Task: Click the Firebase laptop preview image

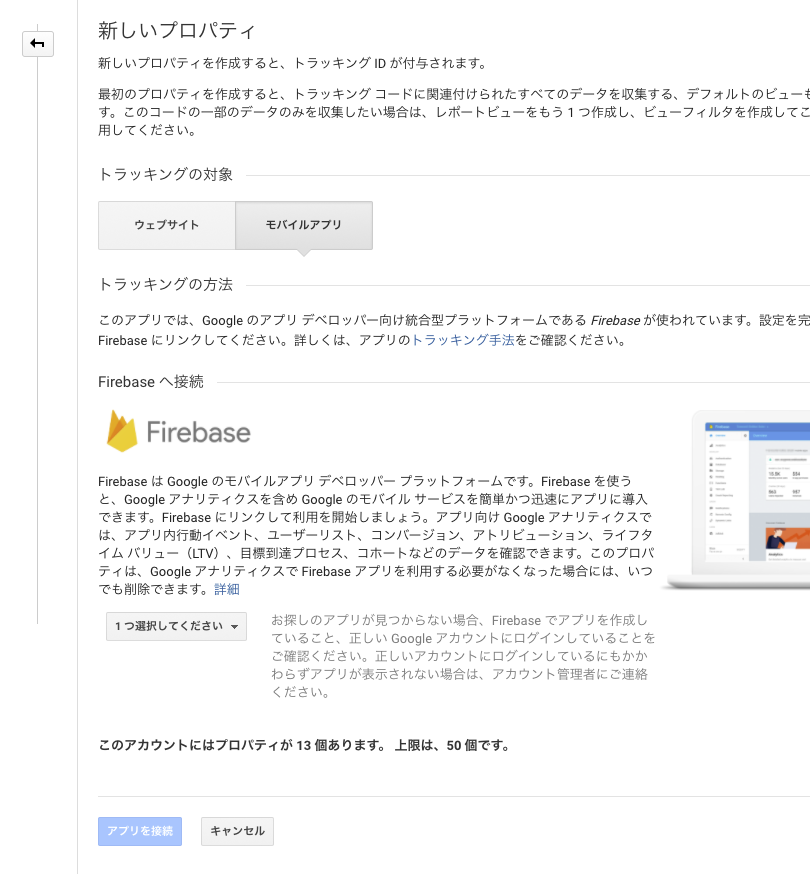Action: pyautogui.click(x=736, y=499)
